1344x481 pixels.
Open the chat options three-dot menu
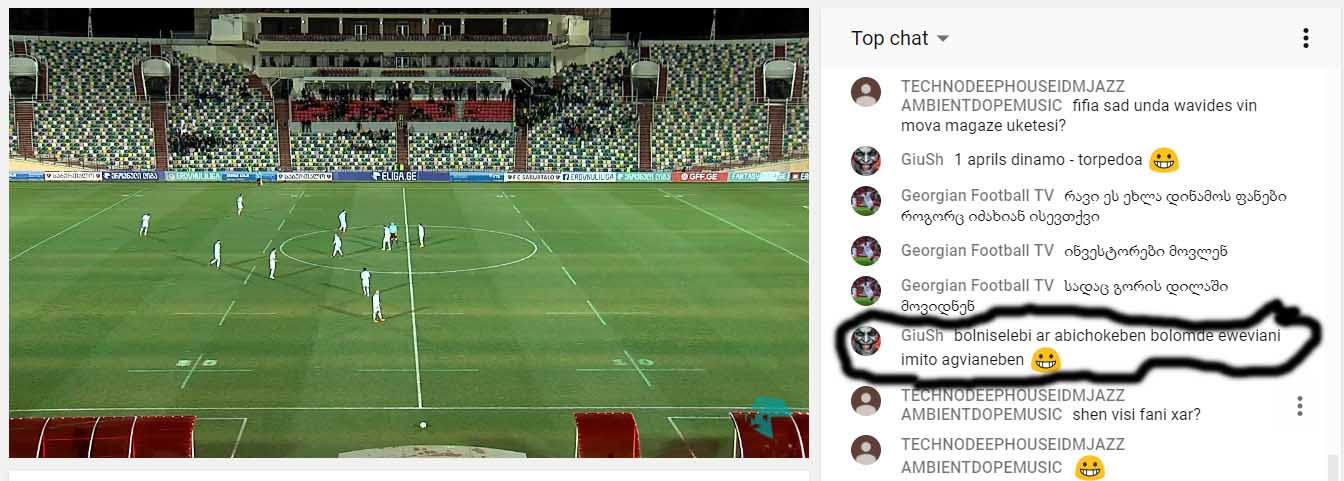[1305, 38]
